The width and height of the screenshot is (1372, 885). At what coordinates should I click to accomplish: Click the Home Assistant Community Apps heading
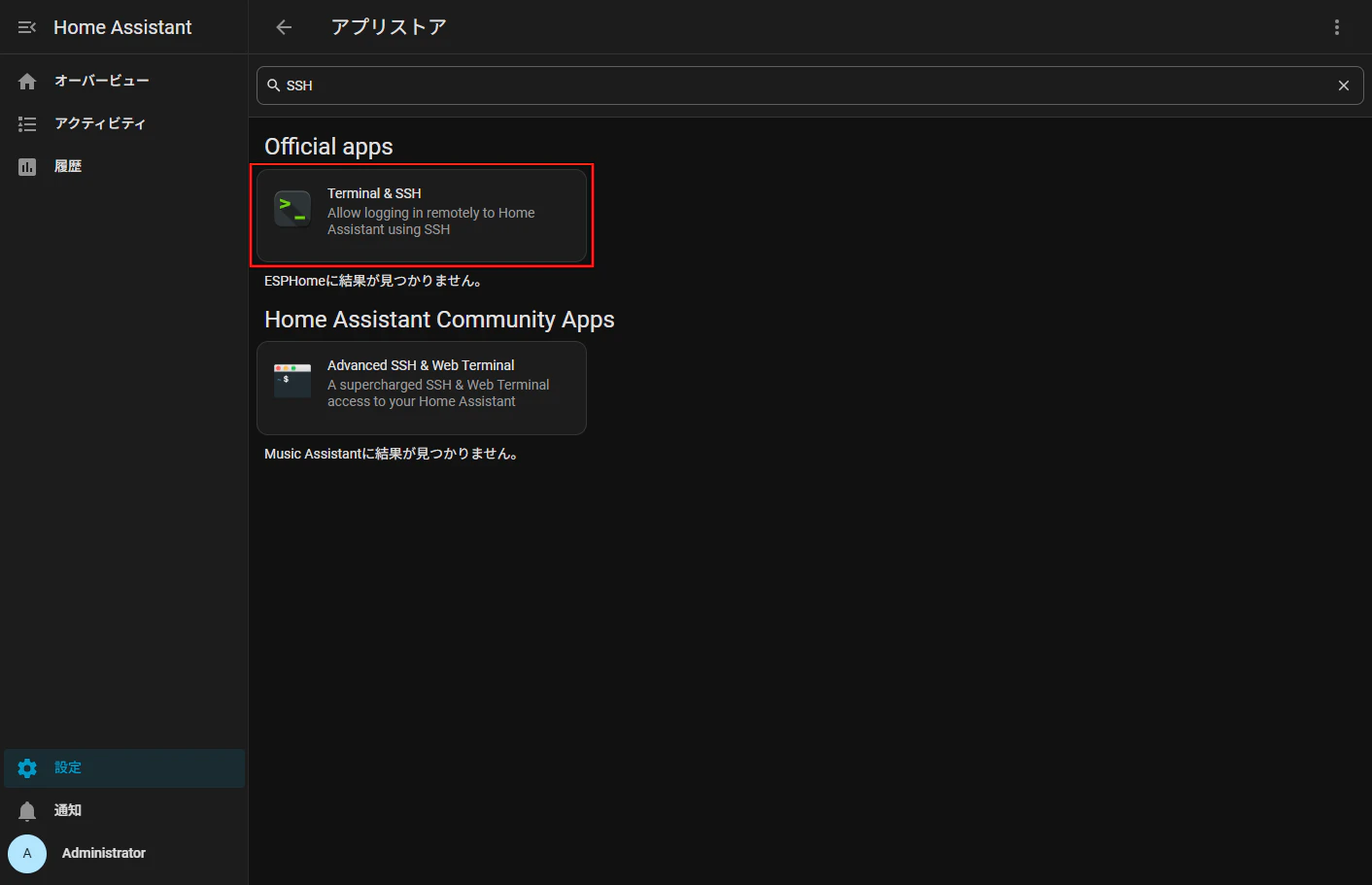tap(439, 320)
